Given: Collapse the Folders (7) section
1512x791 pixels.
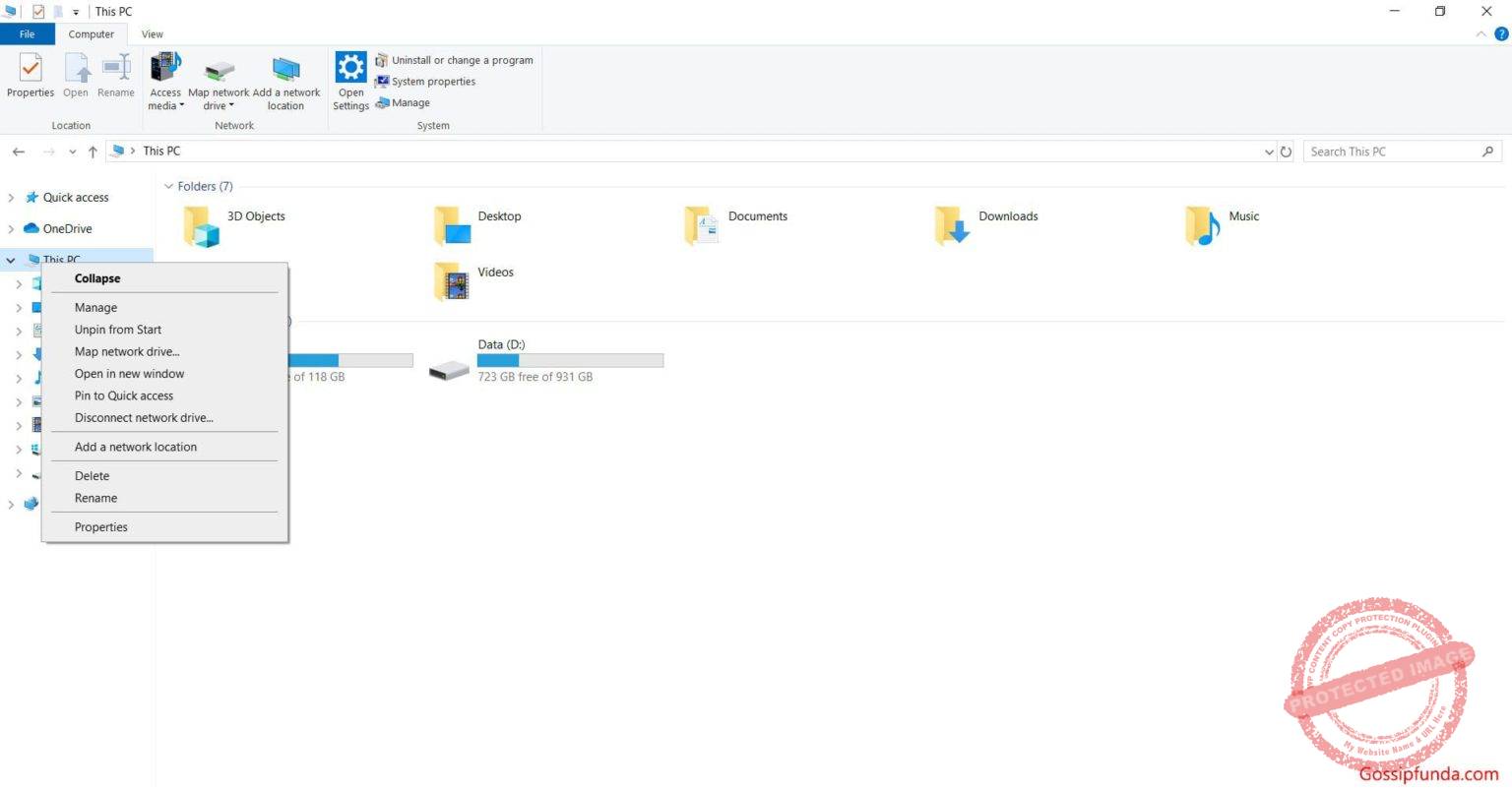Looking at the screenshot, I should coord(169,186).
